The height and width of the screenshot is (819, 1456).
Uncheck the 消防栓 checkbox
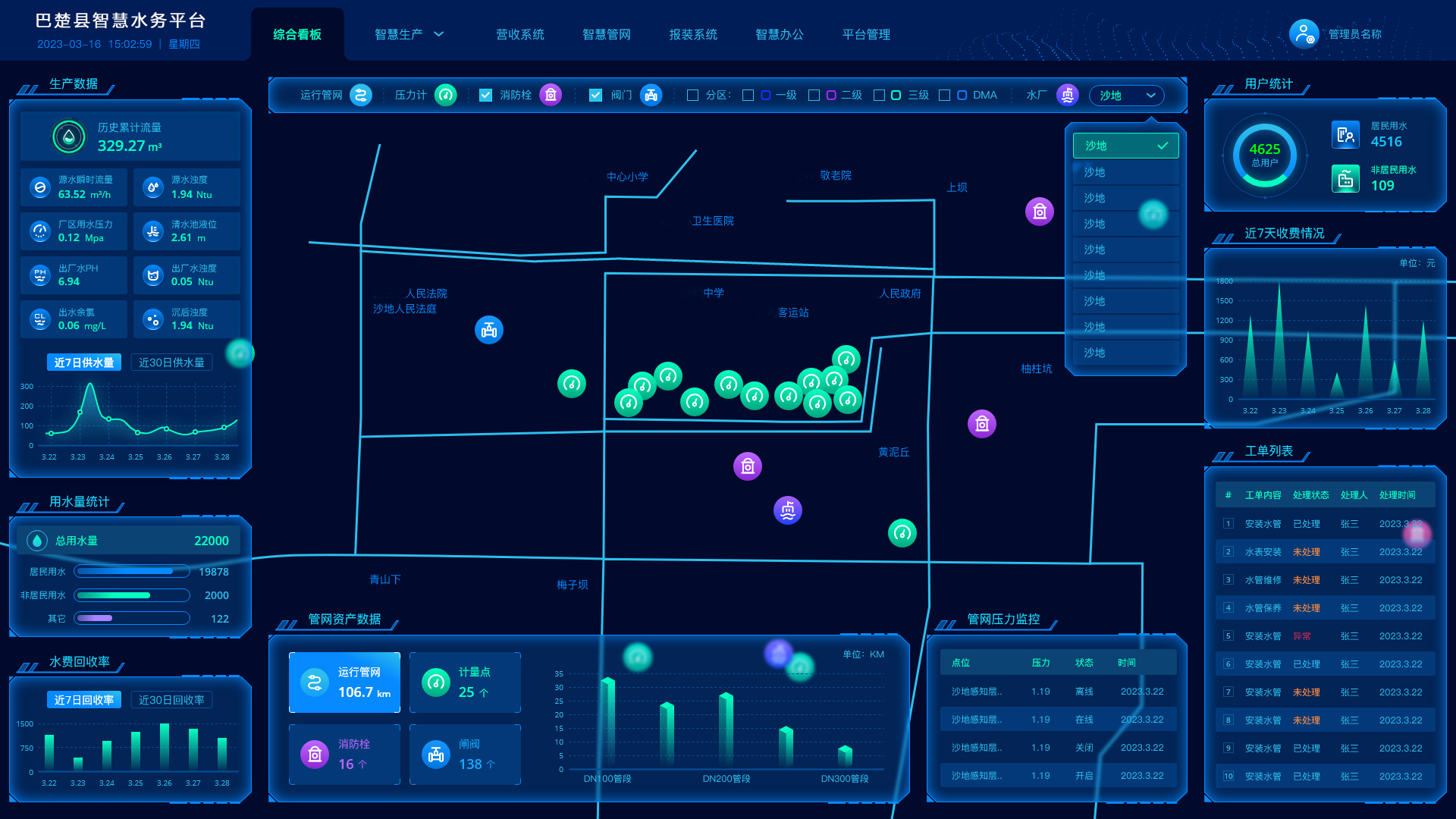coord(486,96)
